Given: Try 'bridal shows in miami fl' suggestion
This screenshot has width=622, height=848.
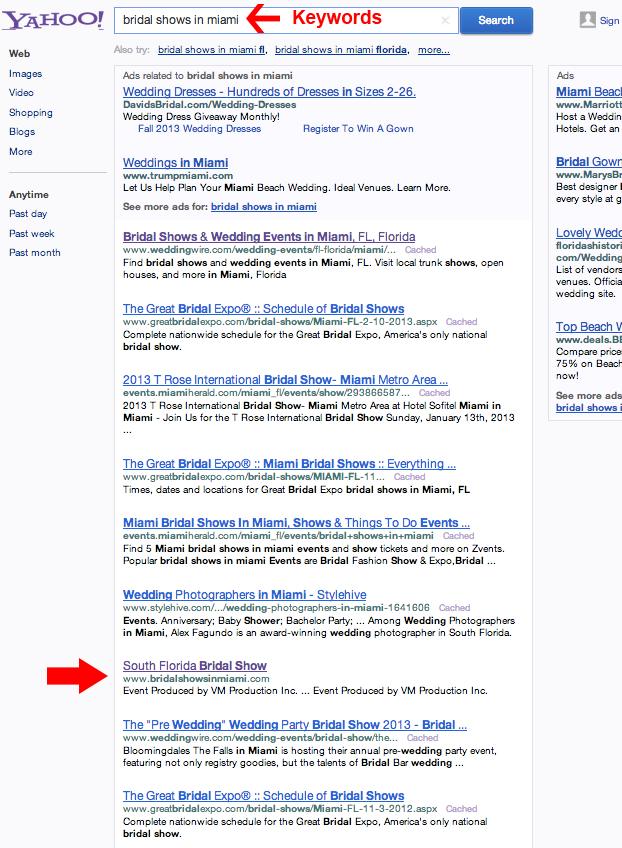Looking at the screenshot, I should 211,50.
